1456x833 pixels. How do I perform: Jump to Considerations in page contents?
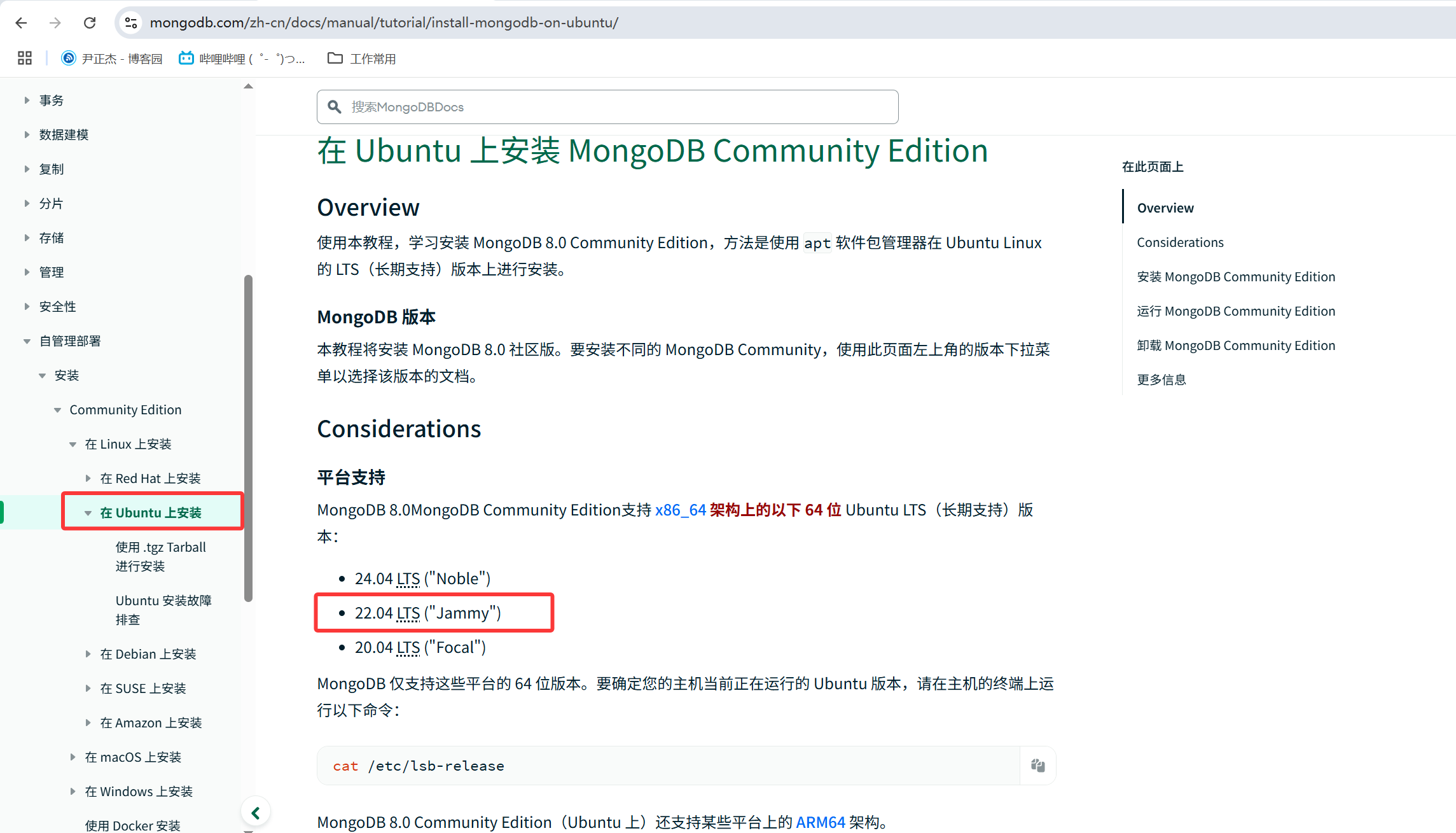[x=1180, y=242]
